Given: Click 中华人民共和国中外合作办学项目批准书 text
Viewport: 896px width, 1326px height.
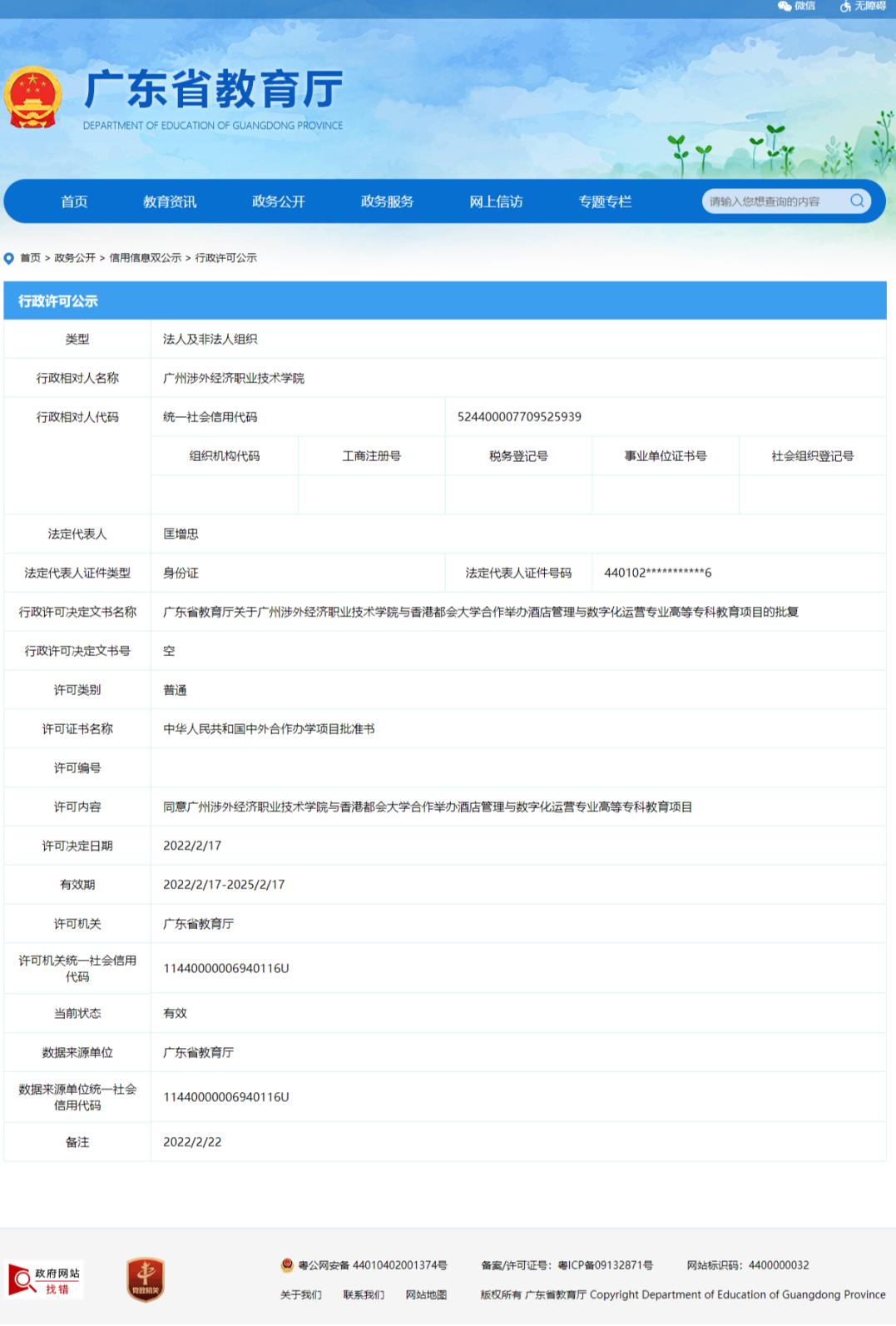Looking at the screenshot, I should [269, 728].
